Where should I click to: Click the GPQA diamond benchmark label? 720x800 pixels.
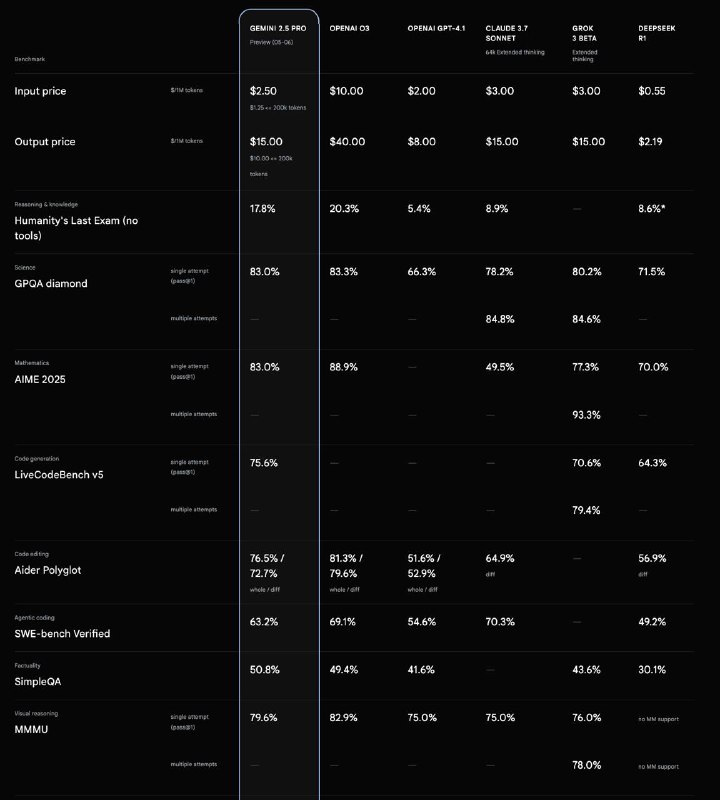(x=51, y=284)
